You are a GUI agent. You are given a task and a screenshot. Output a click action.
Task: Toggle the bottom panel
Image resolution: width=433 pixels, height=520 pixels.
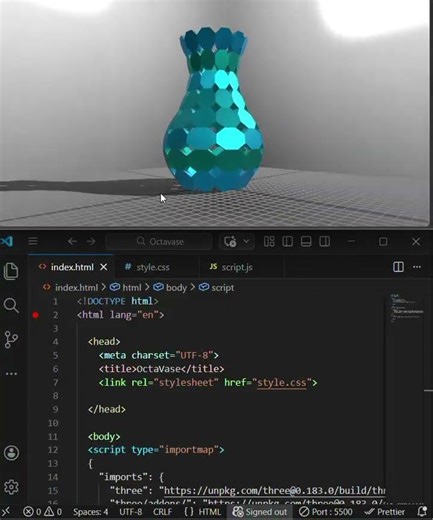[306, 241]
